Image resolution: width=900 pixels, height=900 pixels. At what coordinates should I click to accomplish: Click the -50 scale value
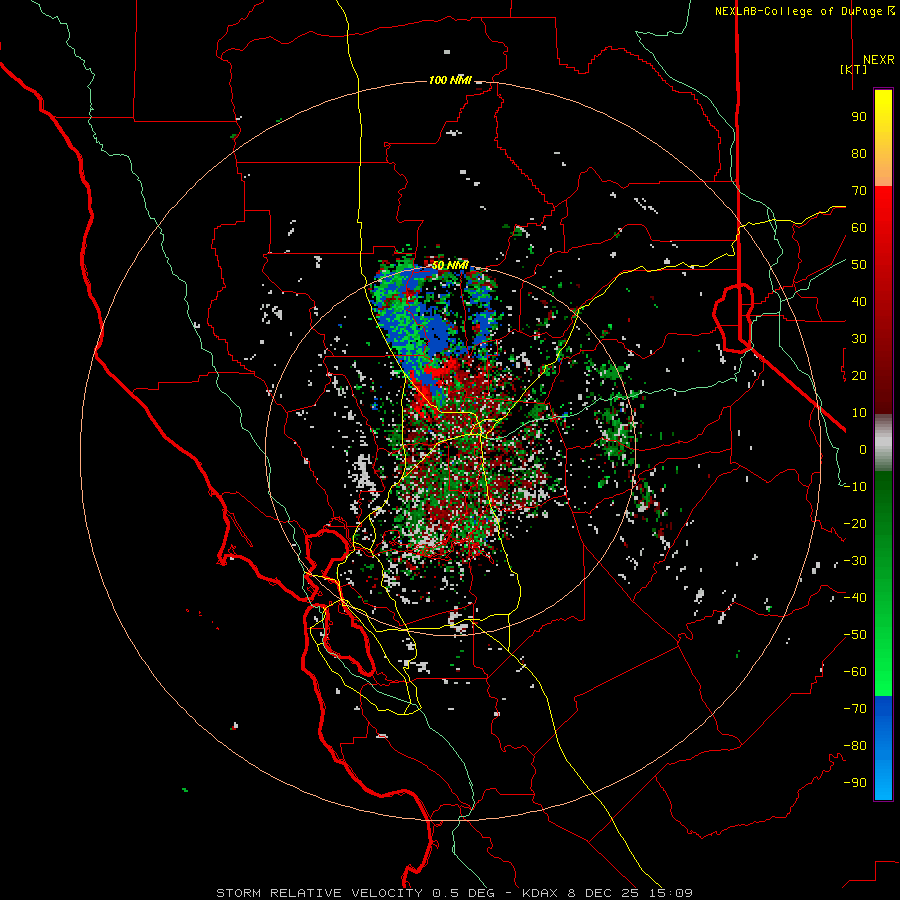point(855,635)
